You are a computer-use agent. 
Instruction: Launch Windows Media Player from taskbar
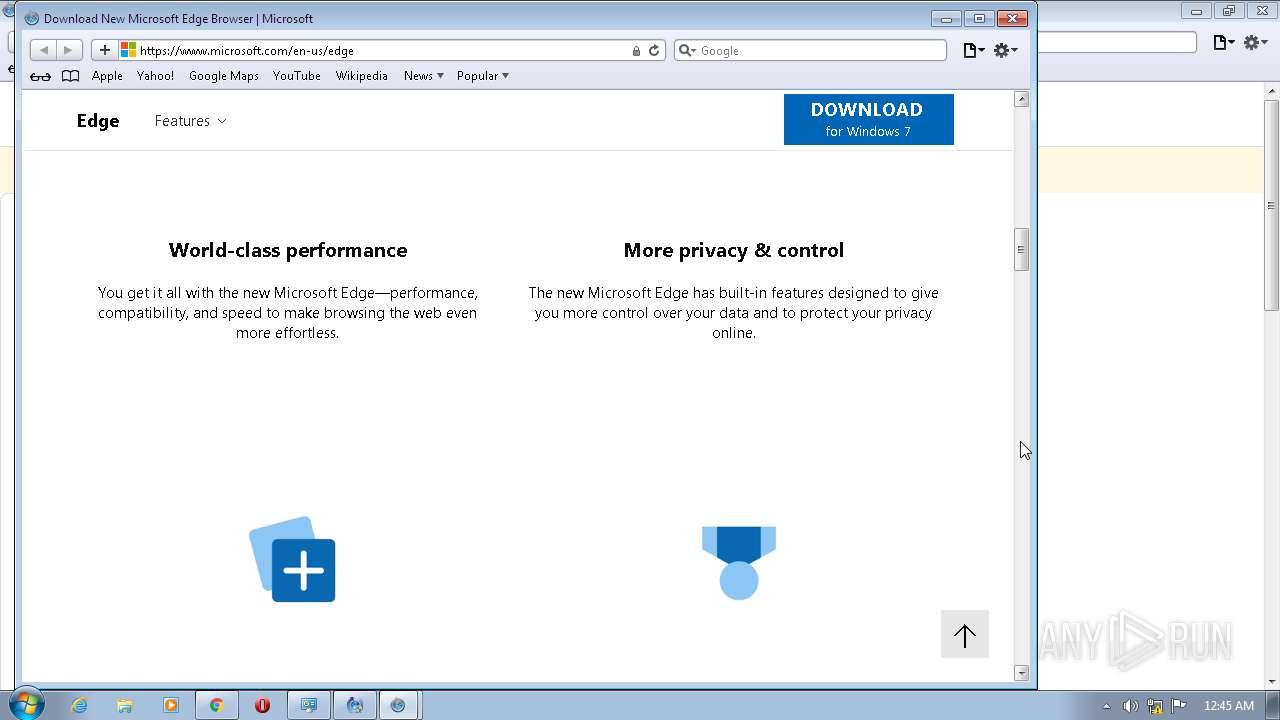tap(171, 705)
